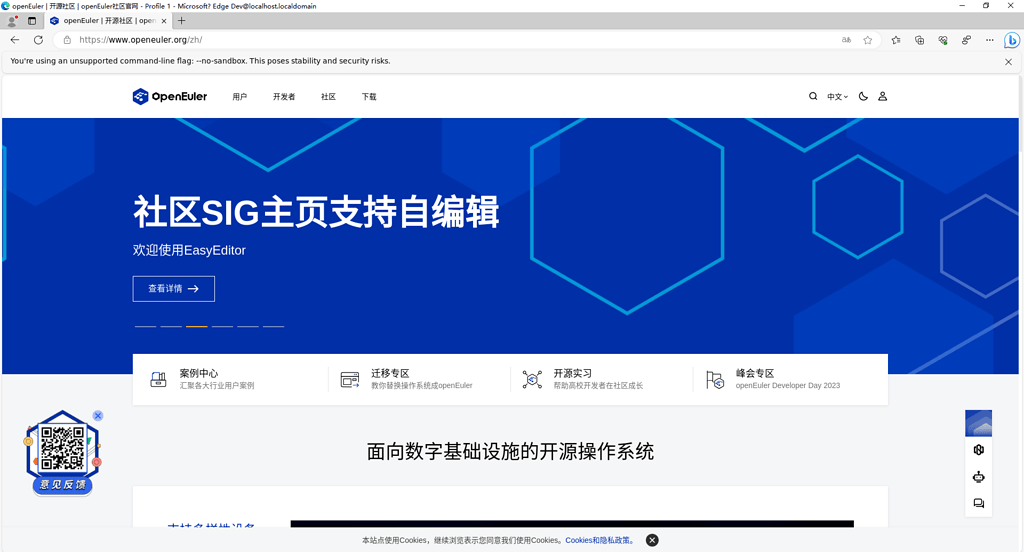Open the robot assistant in floating sidebar
Image resolution: width=1024 pixels, height=552 pixels.
[978, 477]
